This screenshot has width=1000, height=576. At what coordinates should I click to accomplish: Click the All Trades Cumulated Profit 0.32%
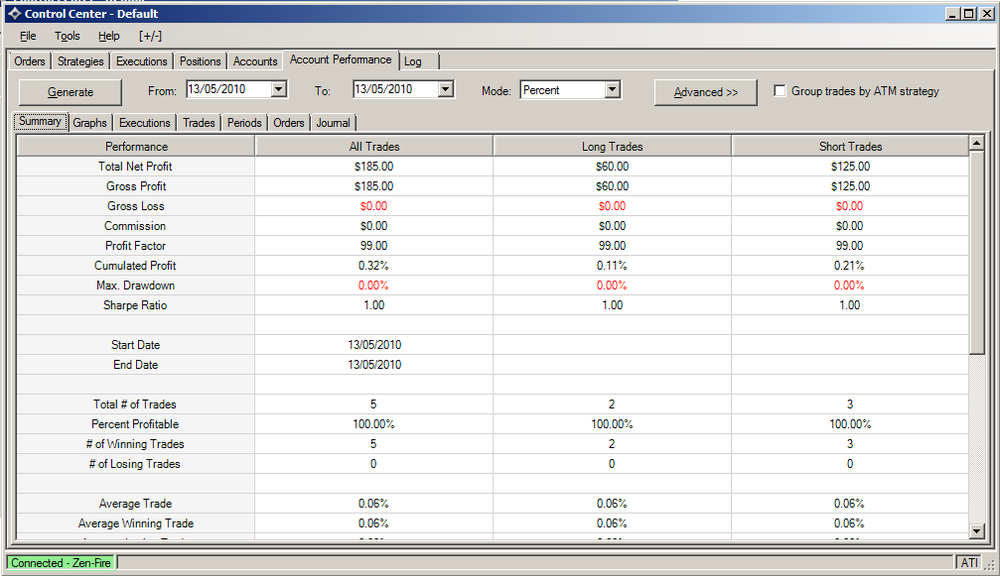(373, 265)
